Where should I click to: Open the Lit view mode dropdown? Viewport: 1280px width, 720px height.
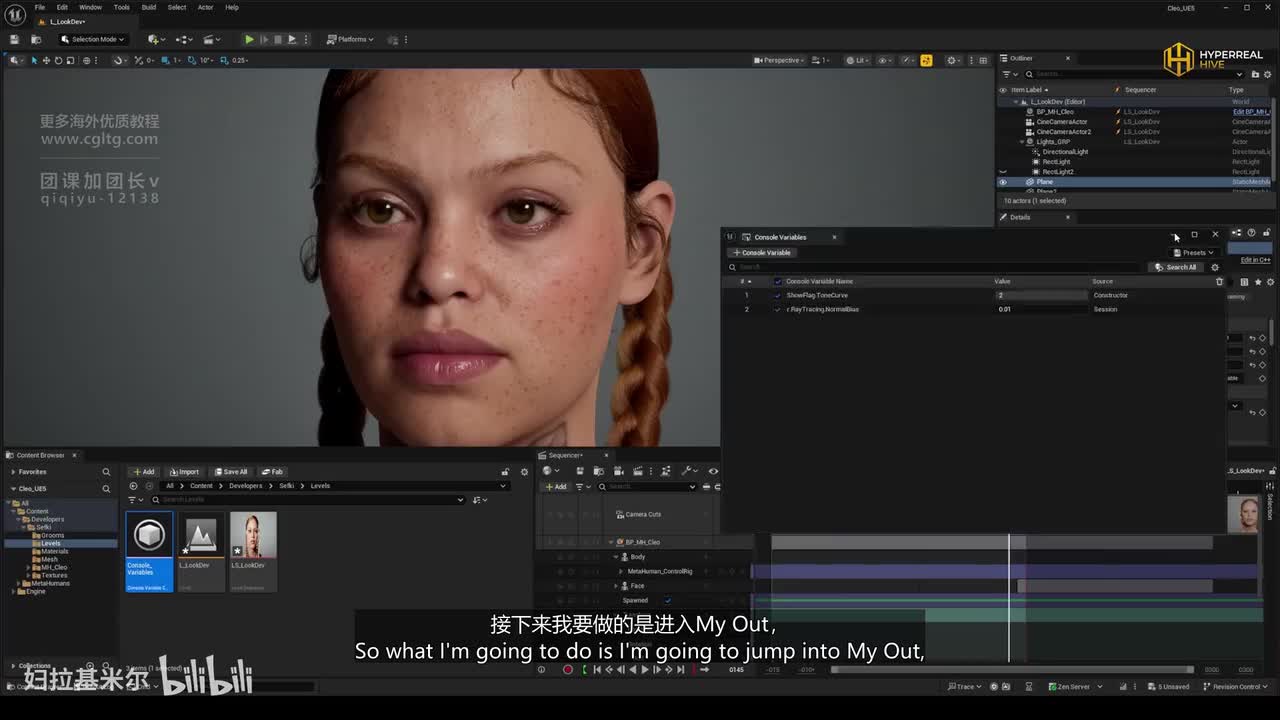pyautogui.click(x=858, y=60)
